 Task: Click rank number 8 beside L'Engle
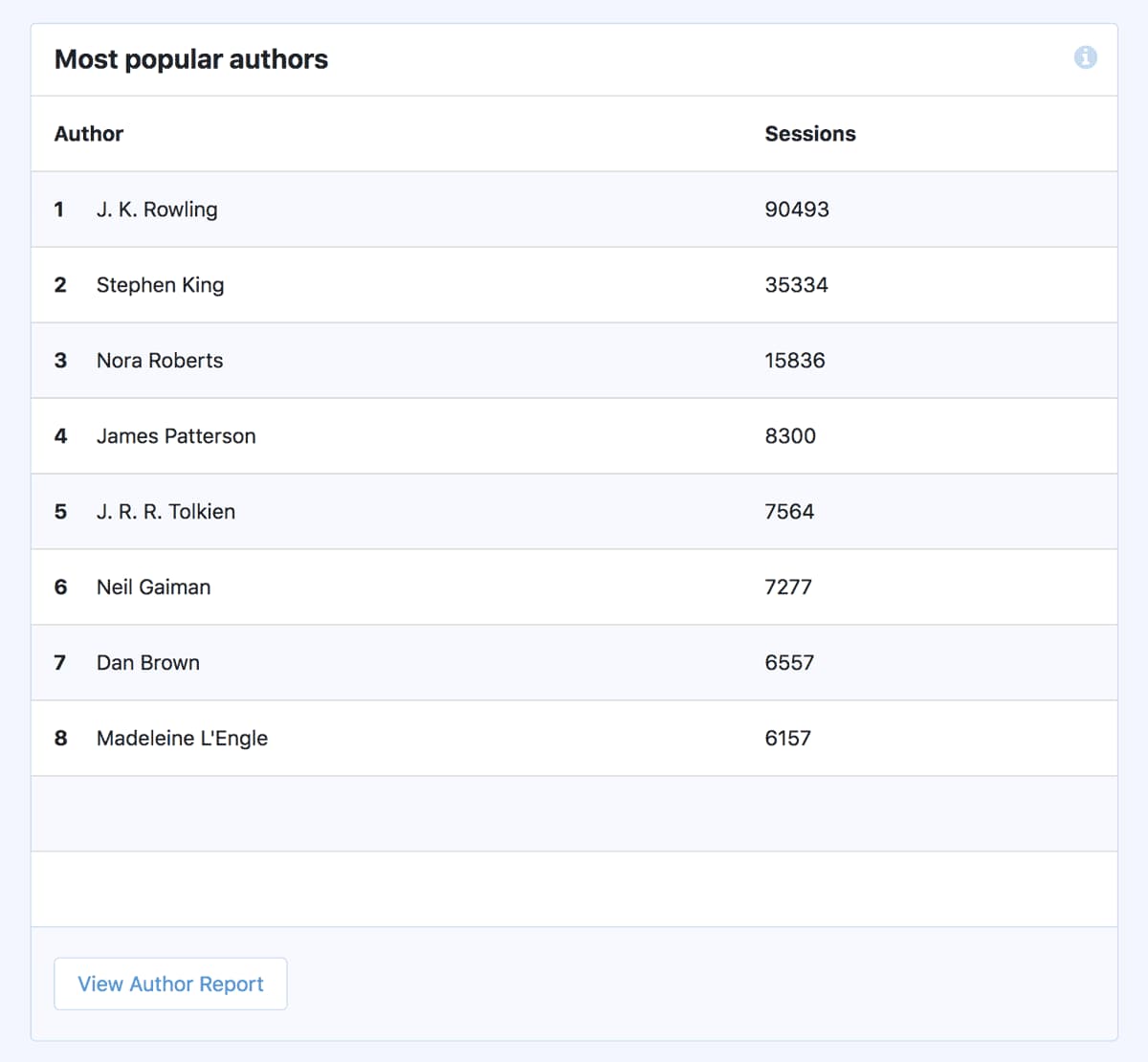(60, 738)
